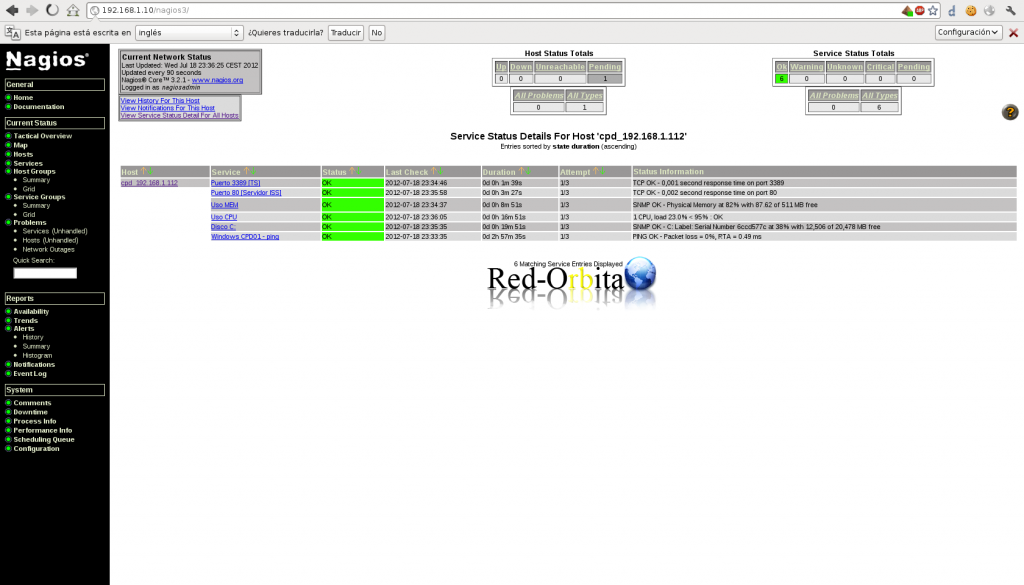The image size is (1024, 585).
Task: Click the yellow question mark help icon
Action: pos(1010,112)
